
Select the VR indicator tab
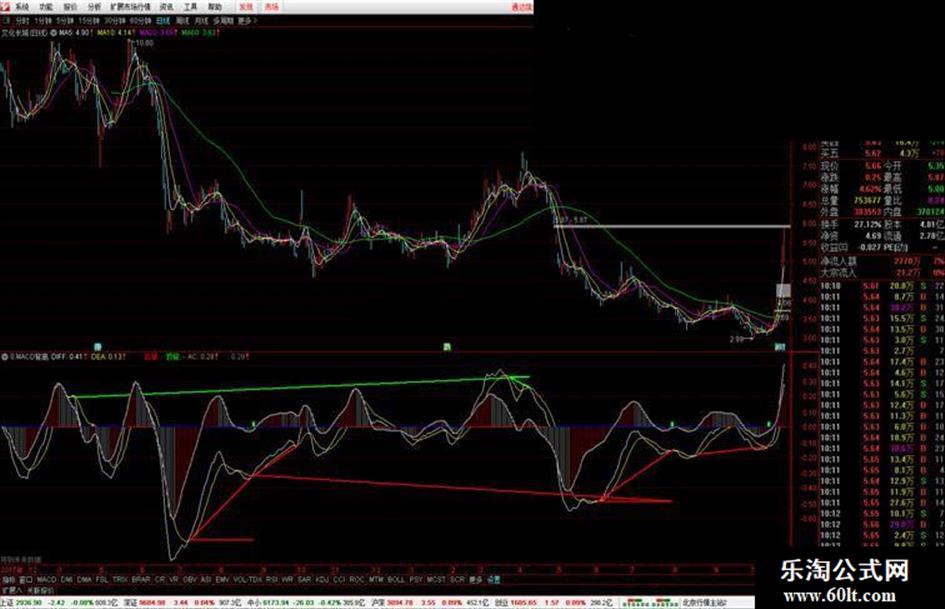point(174,579)
